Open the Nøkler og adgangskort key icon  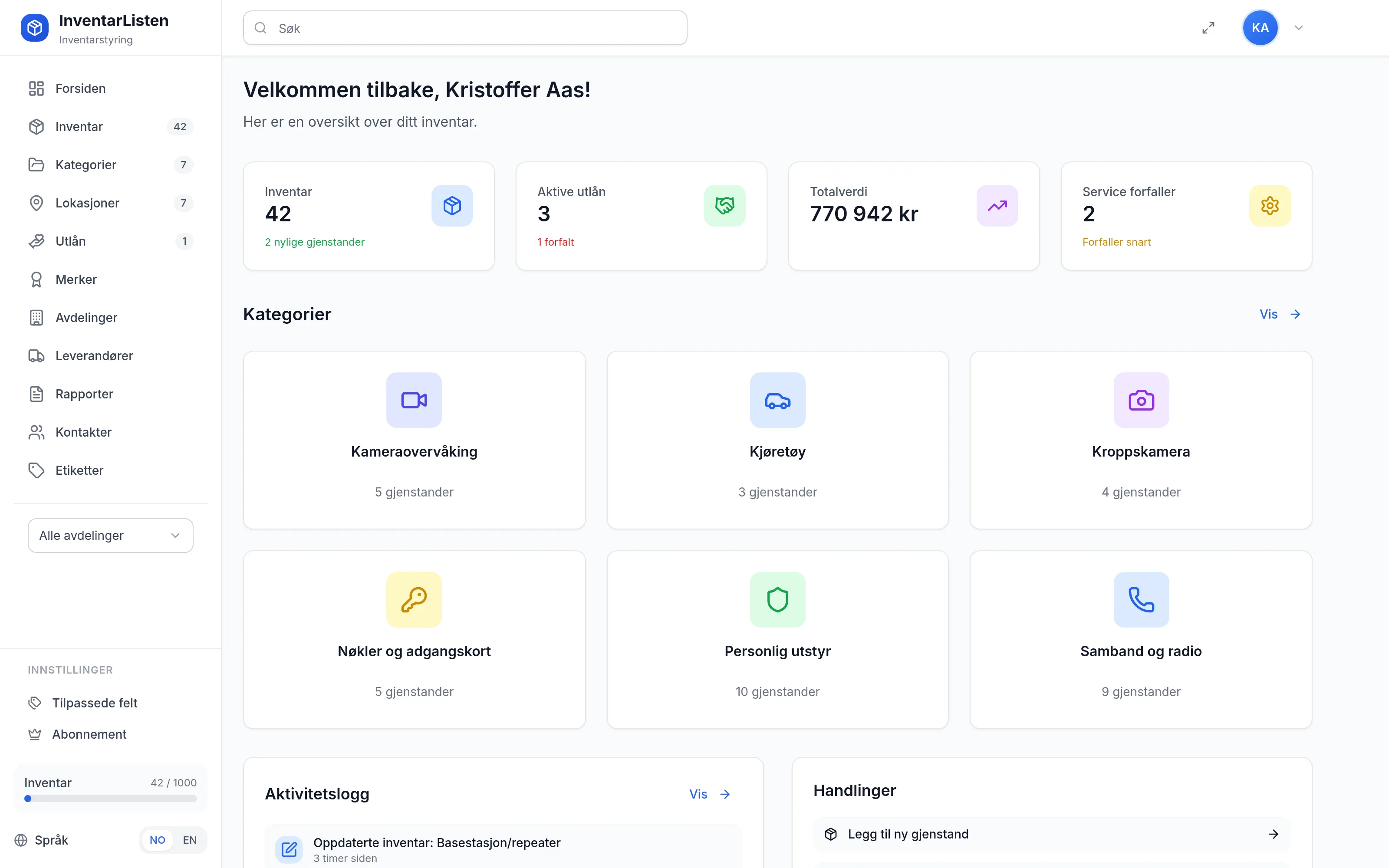414,599
